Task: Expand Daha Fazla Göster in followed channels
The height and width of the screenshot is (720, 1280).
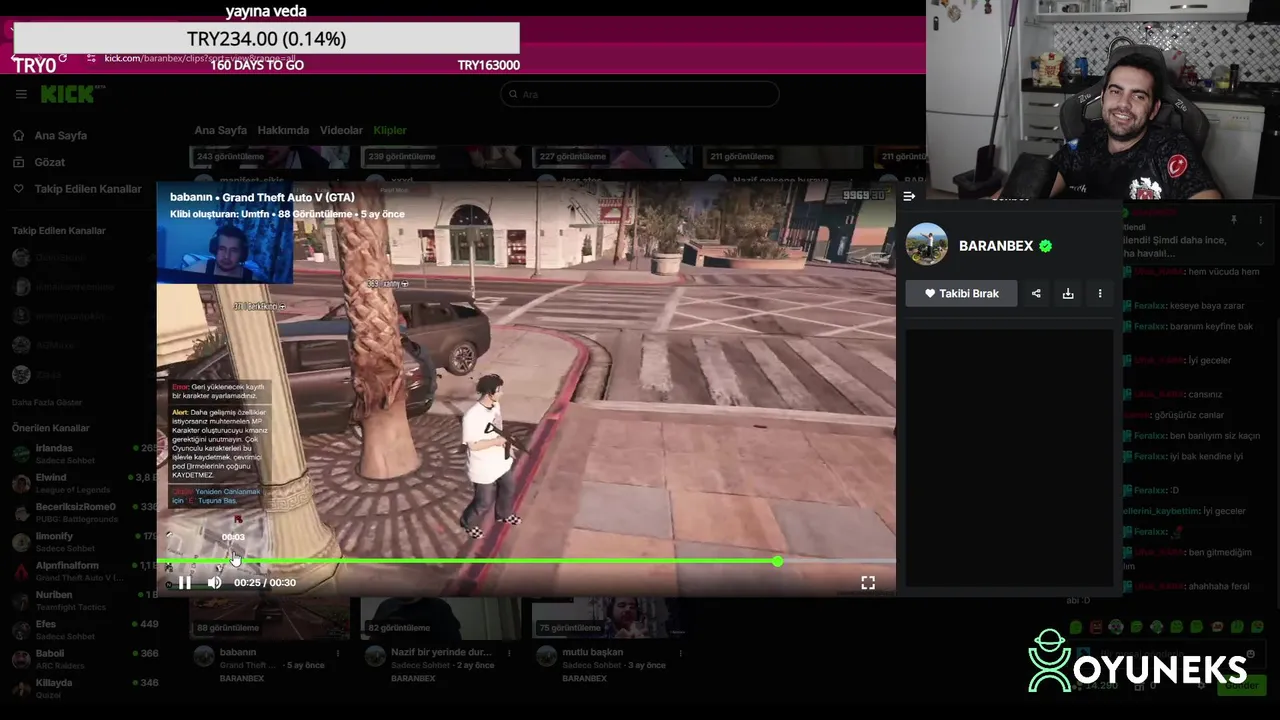Action: [x=47, y=402]
